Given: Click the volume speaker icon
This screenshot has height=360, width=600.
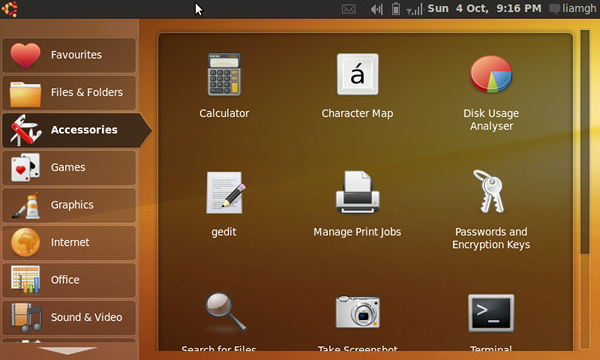Looking at the screenshot, I should coord(377,9).
